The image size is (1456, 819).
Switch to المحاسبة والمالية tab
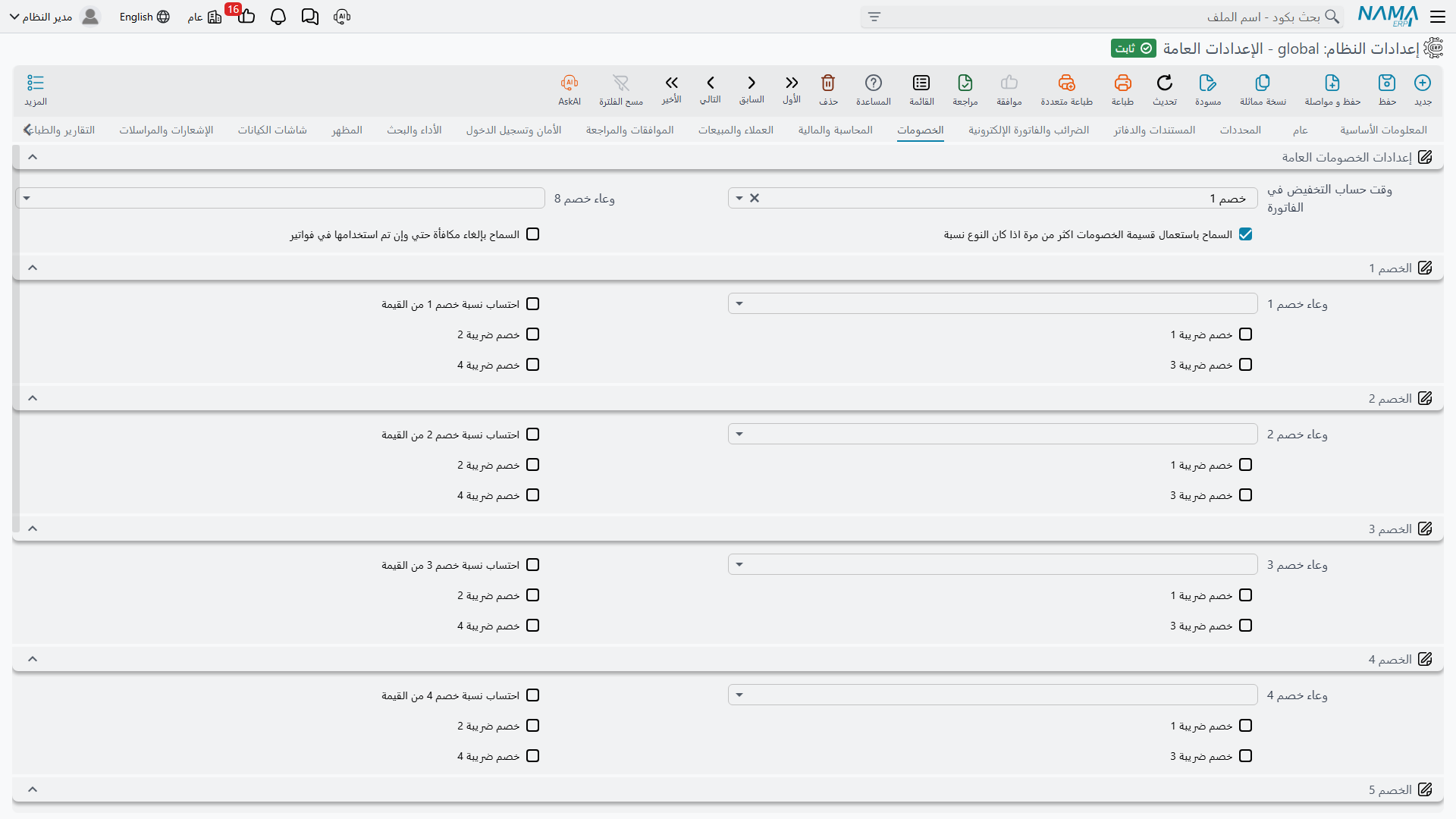click(835, 130)
